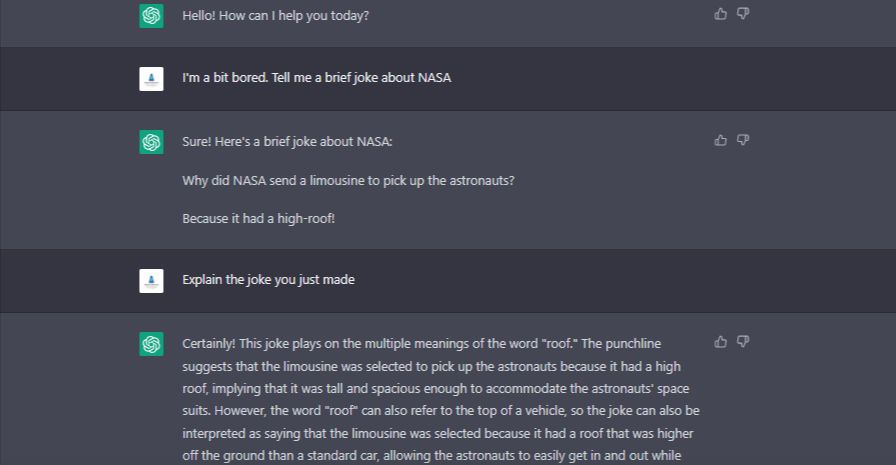The image size is (896, 465).
Task: Thumbs down the NASA limousine joke response
Action: (x=743, y=140)
